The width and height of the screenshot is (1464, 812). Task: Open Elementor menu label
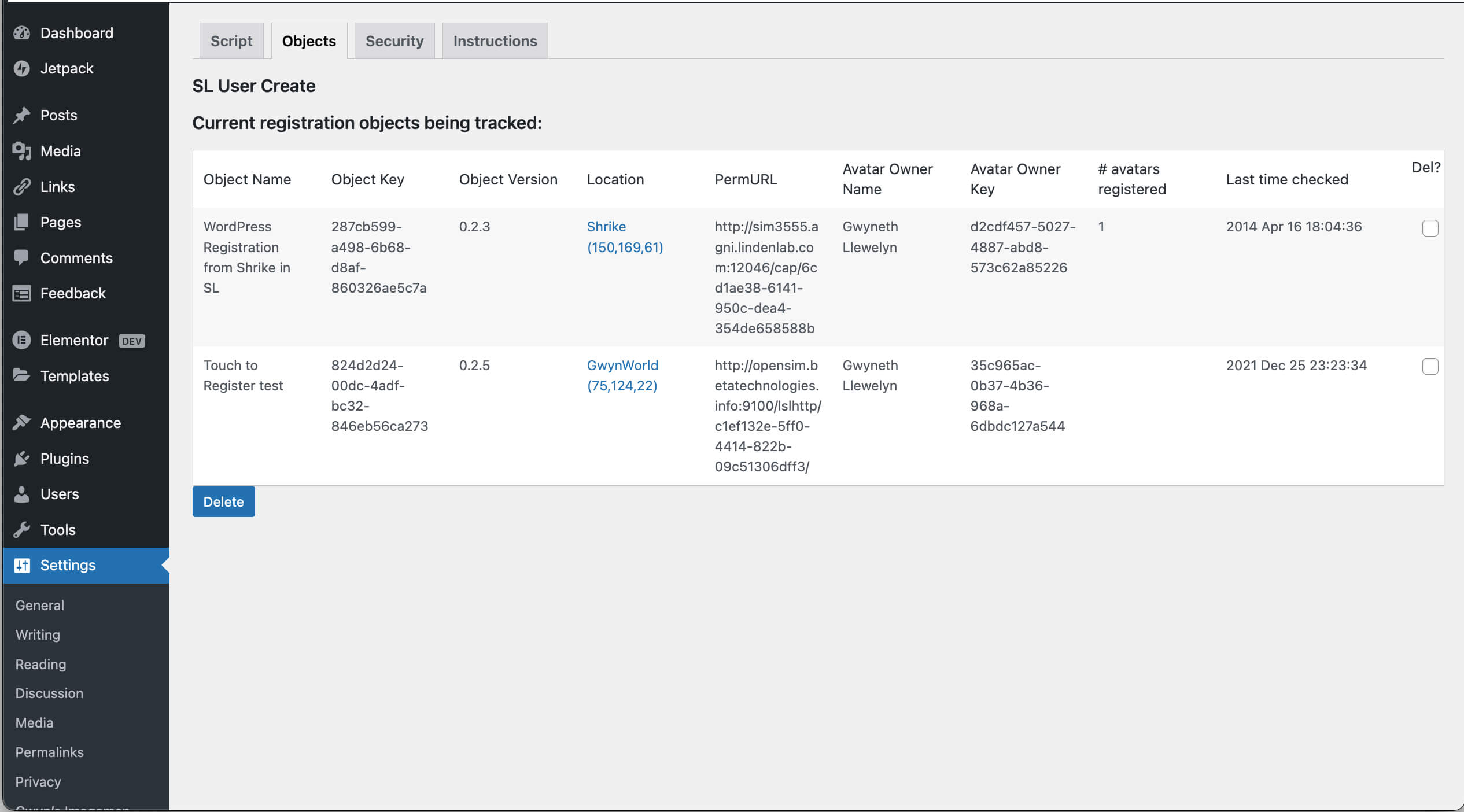coord(75,340)
